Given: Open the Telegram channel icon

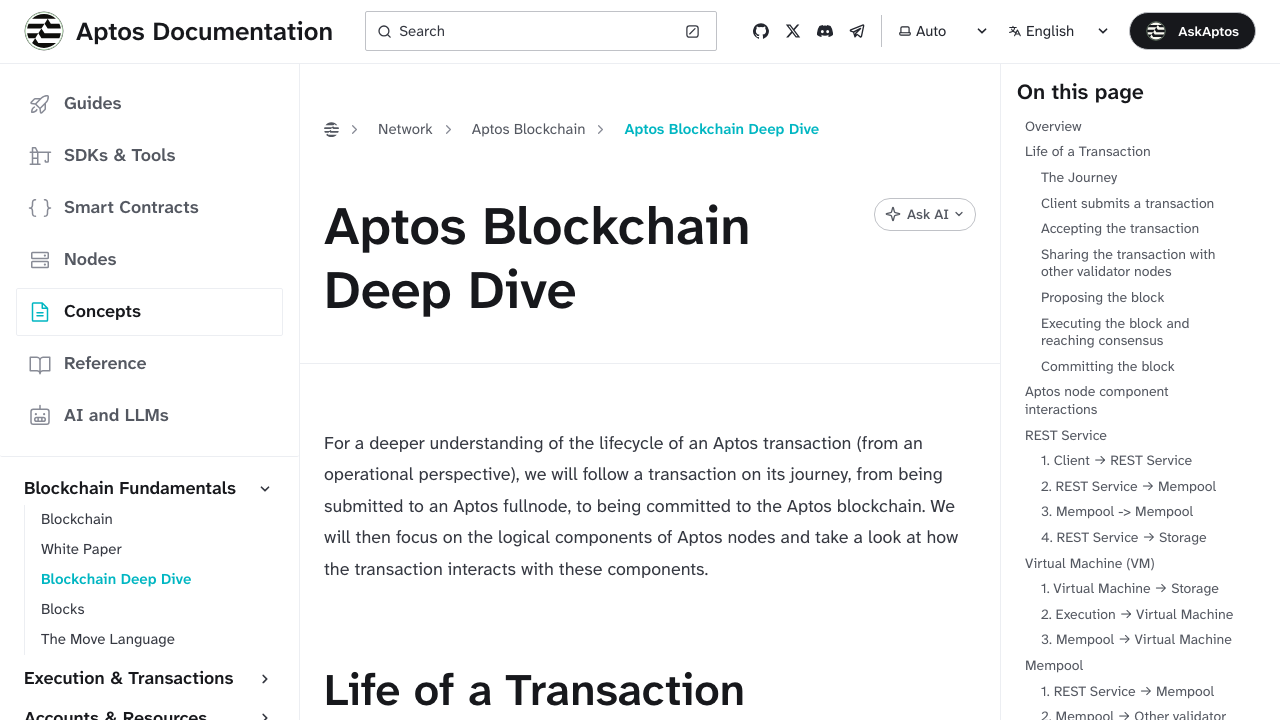Looking at the screenshot, I should click(856, 31).
